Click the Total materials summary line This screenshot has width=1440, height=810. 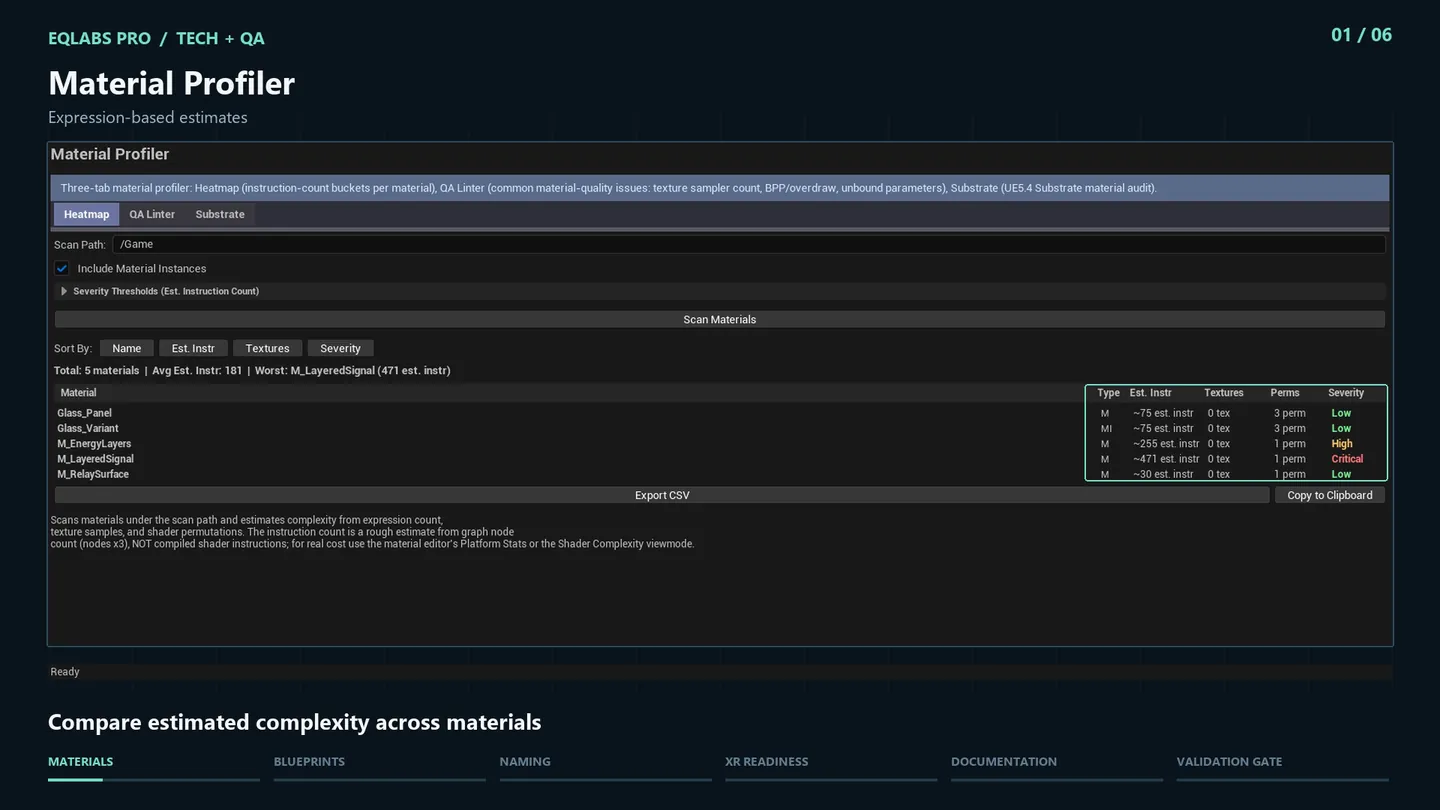coord(252,371)
